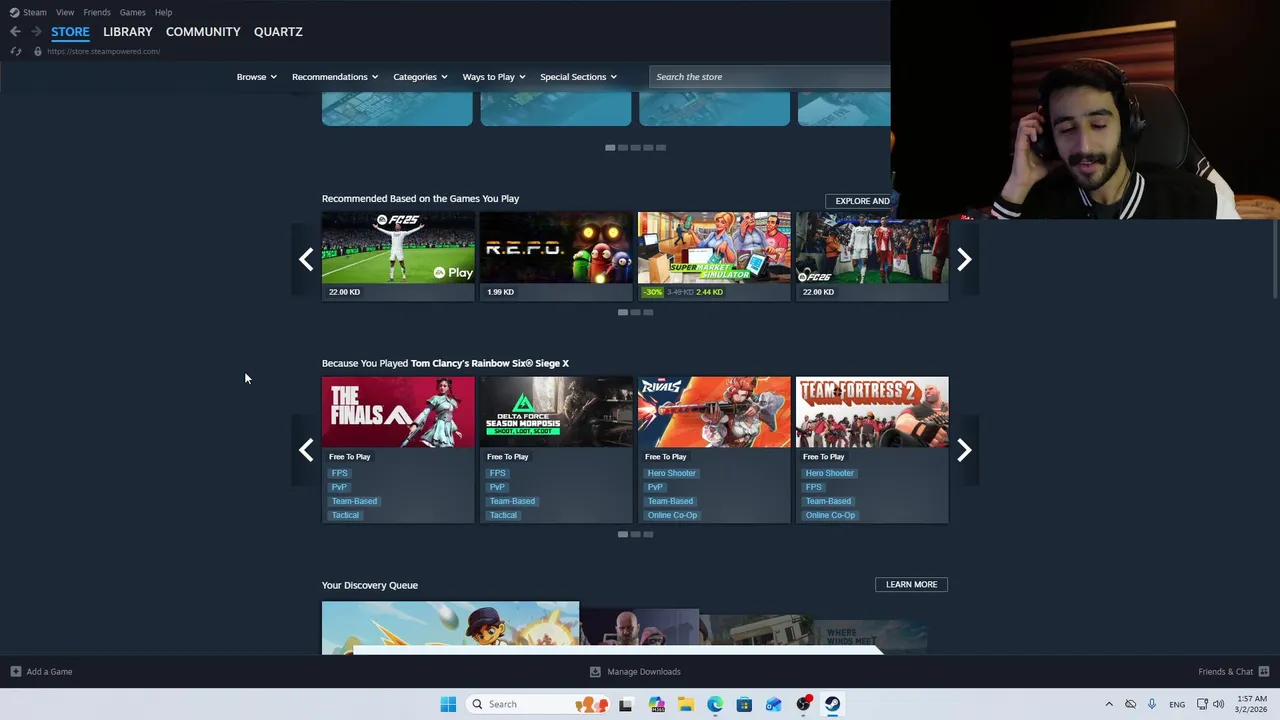Open the Supermarket Simulator game card
Image resolution: width=1280 pixels, height=720 pixels.
tap(714, 256)
